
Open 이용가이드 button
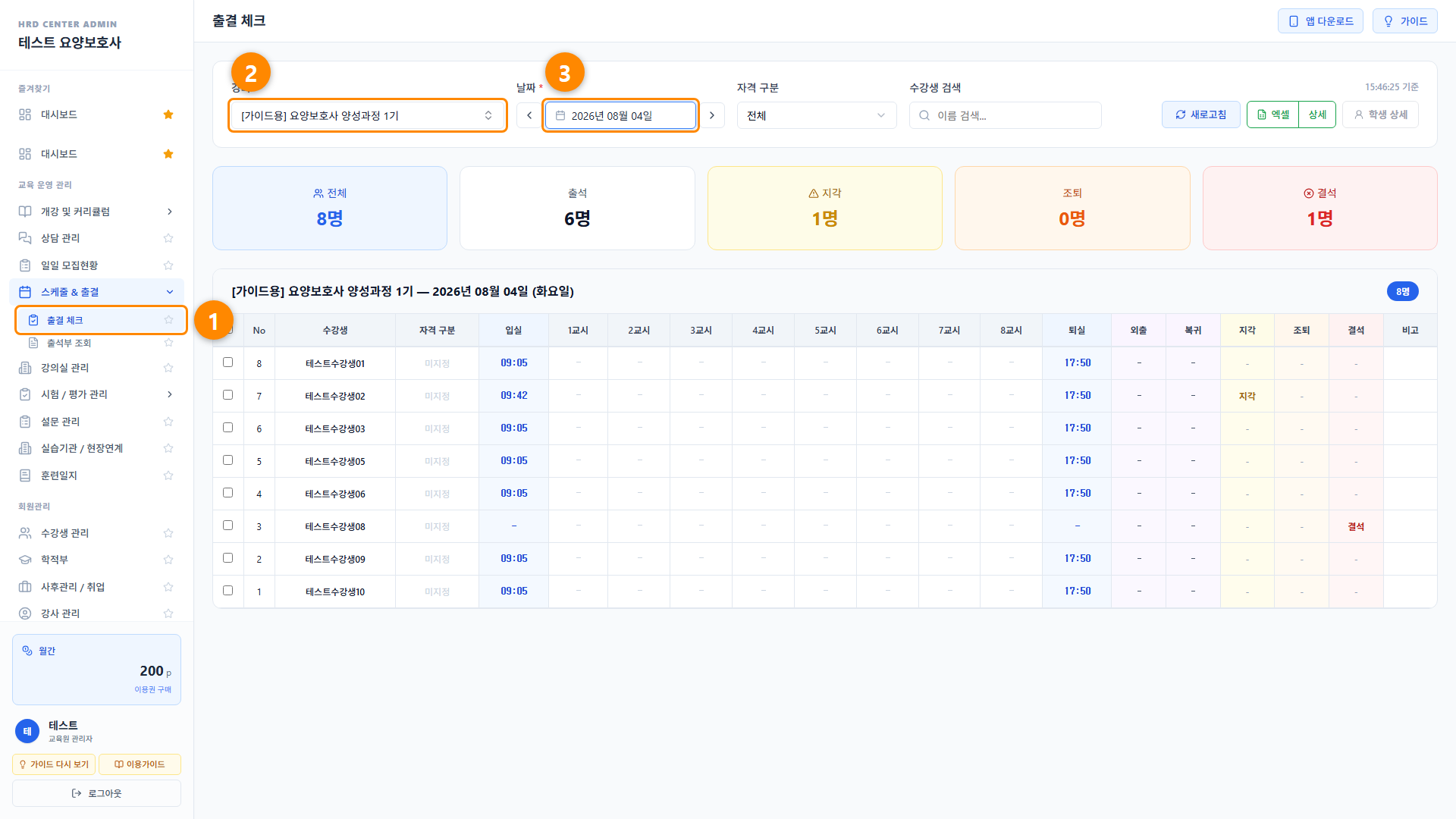pyautogui.click(x=140, y=764)
